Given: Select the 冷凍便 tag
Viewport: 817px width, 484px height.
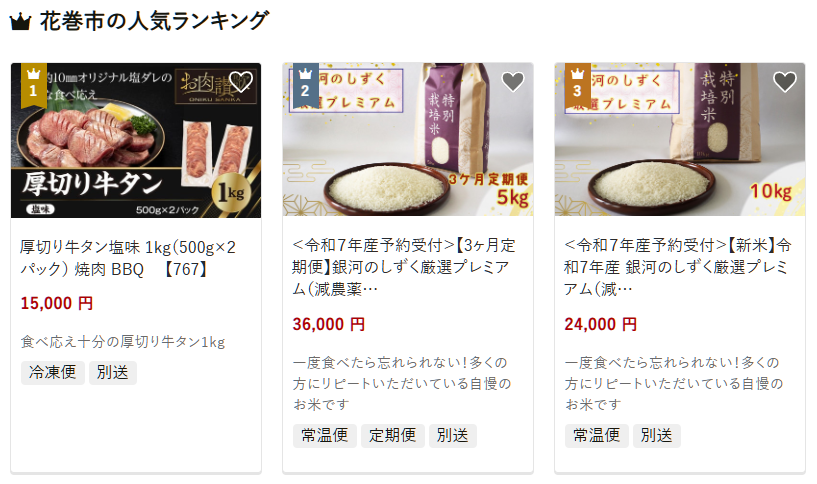Looking at the screenshot, I should [x=53, y=373].
